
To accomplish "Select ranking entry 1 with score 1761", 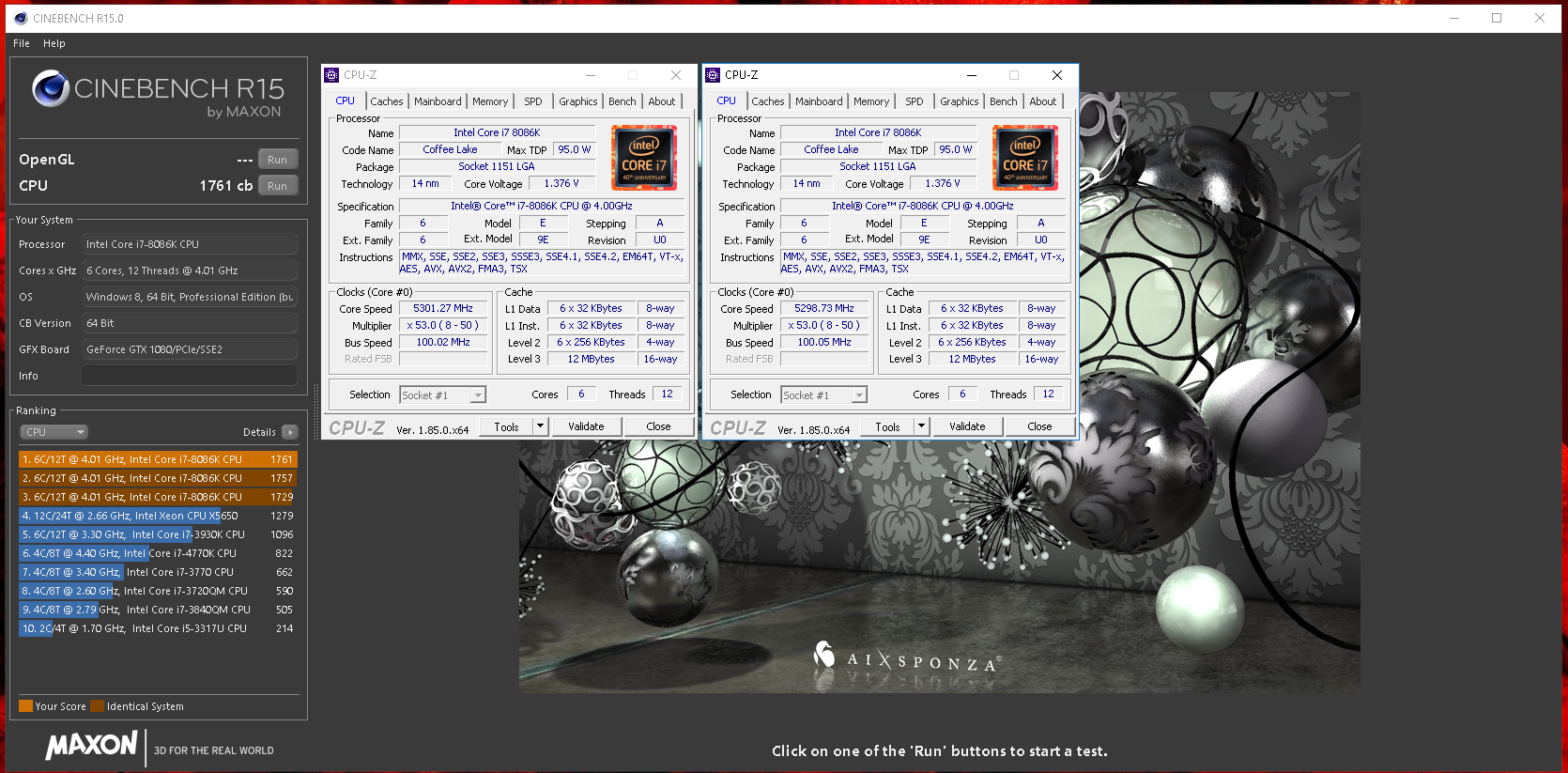I will click(158, 459).
